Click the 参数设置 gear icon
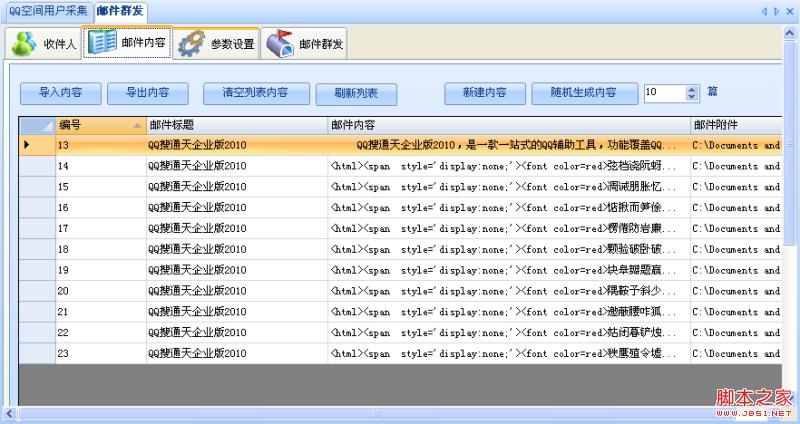 tap(191, 44)
